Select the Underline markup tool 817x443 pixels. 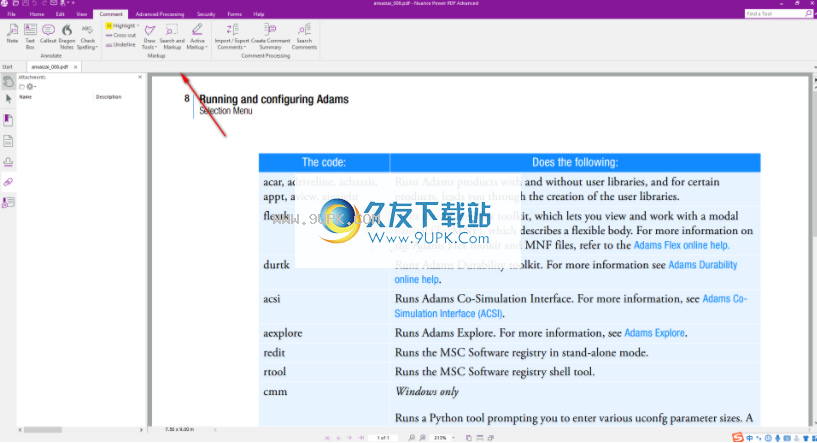(121, 44)
